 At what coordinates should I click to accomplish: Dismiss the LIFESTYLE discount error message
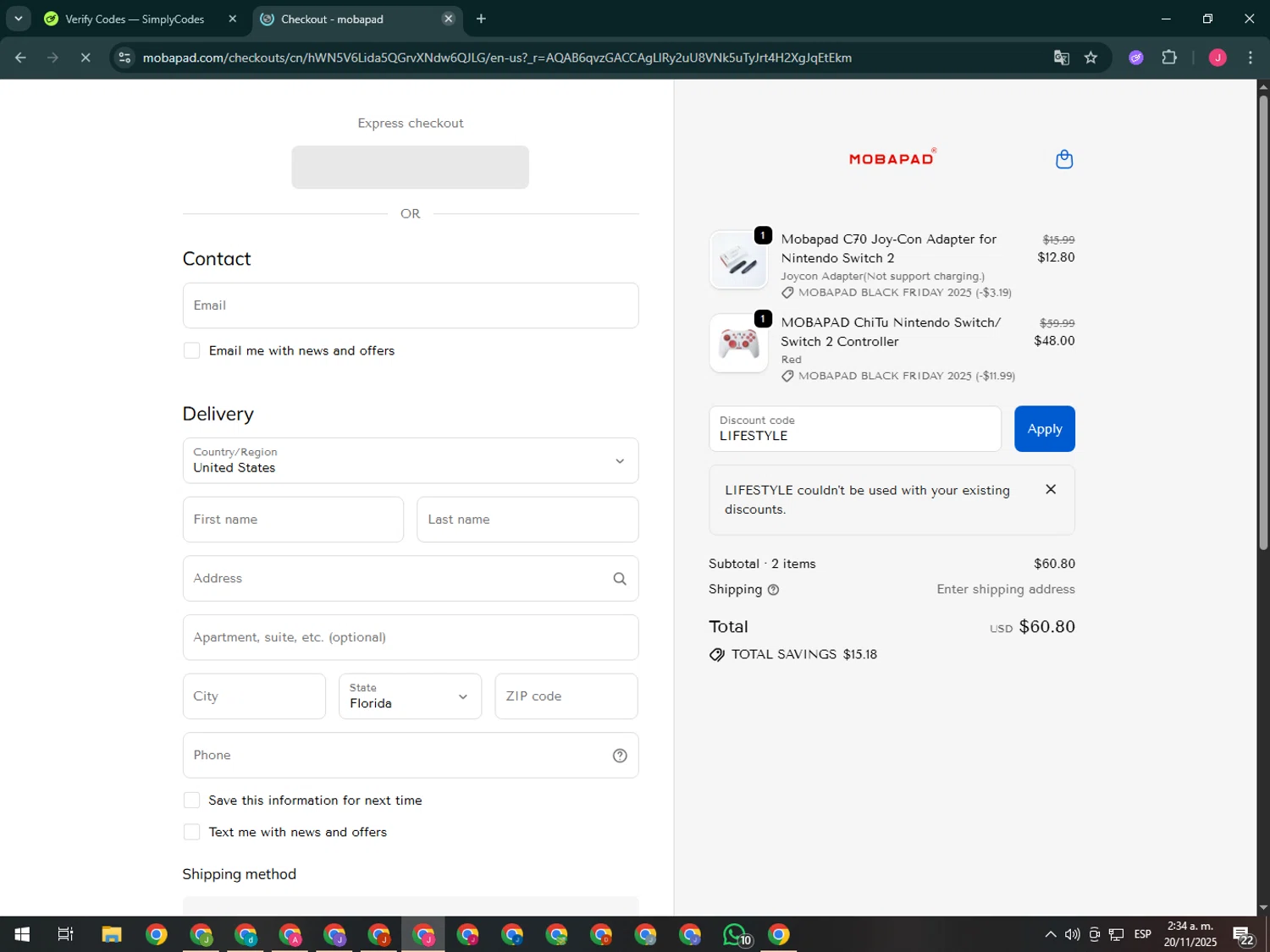tap(1051, 489)
